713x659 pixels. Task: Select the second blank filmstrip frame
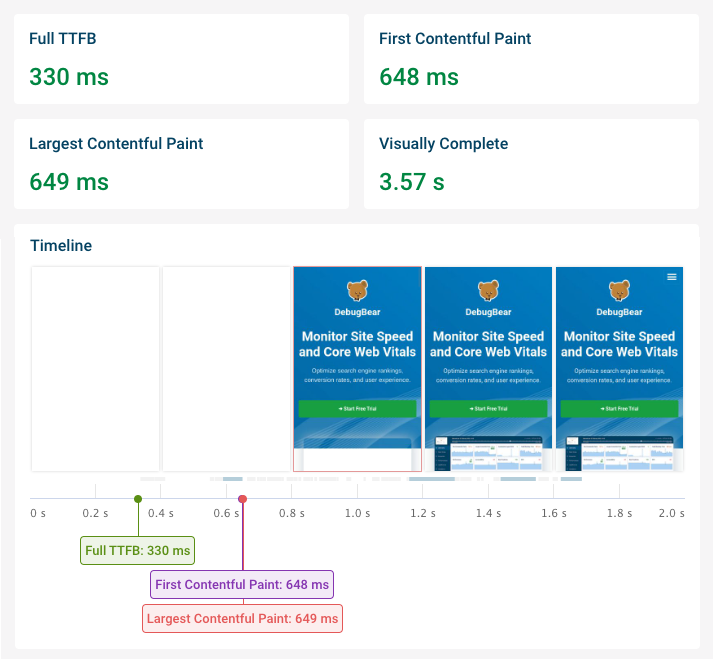pos(226,369)
